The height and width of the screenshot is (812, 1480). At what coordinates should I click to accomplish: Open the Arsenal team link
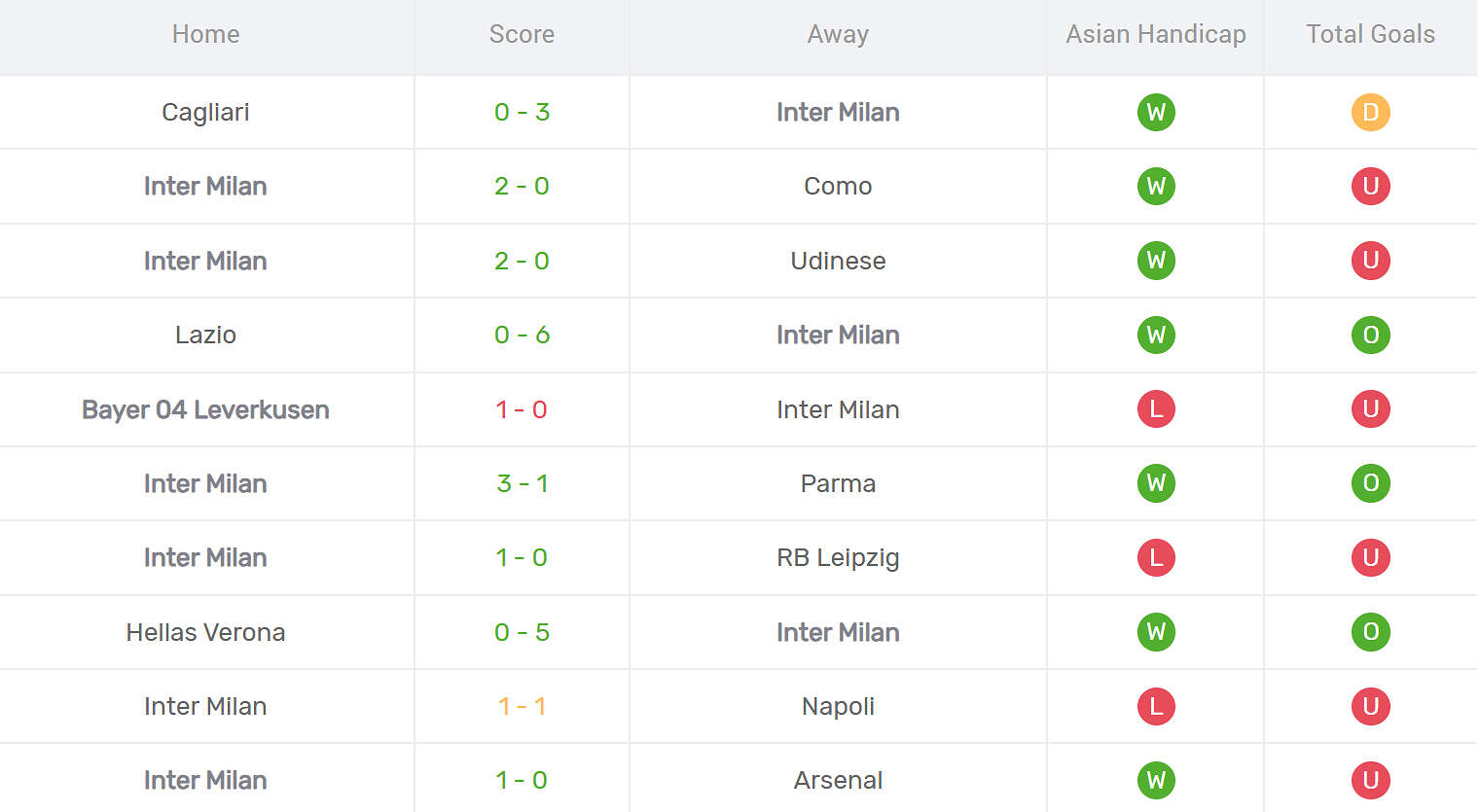point(838,780)
